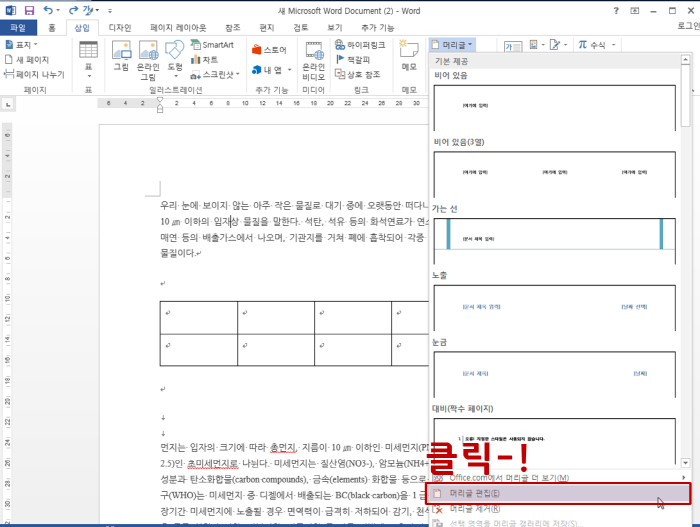Image resolution: width=700 pixels, height=527 pixels.
Task: Insert a 차트 chart
Action: (204, 59)
